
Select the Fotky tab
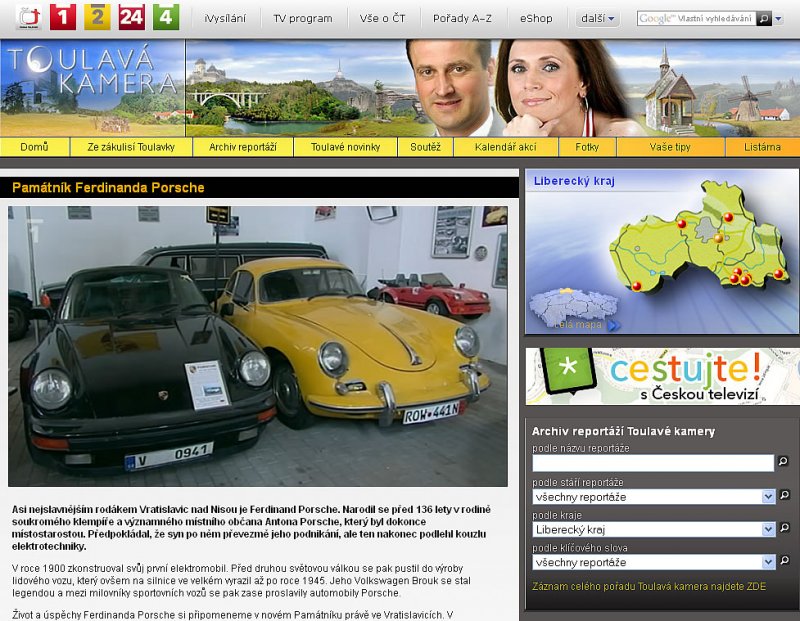pos(587,147)
